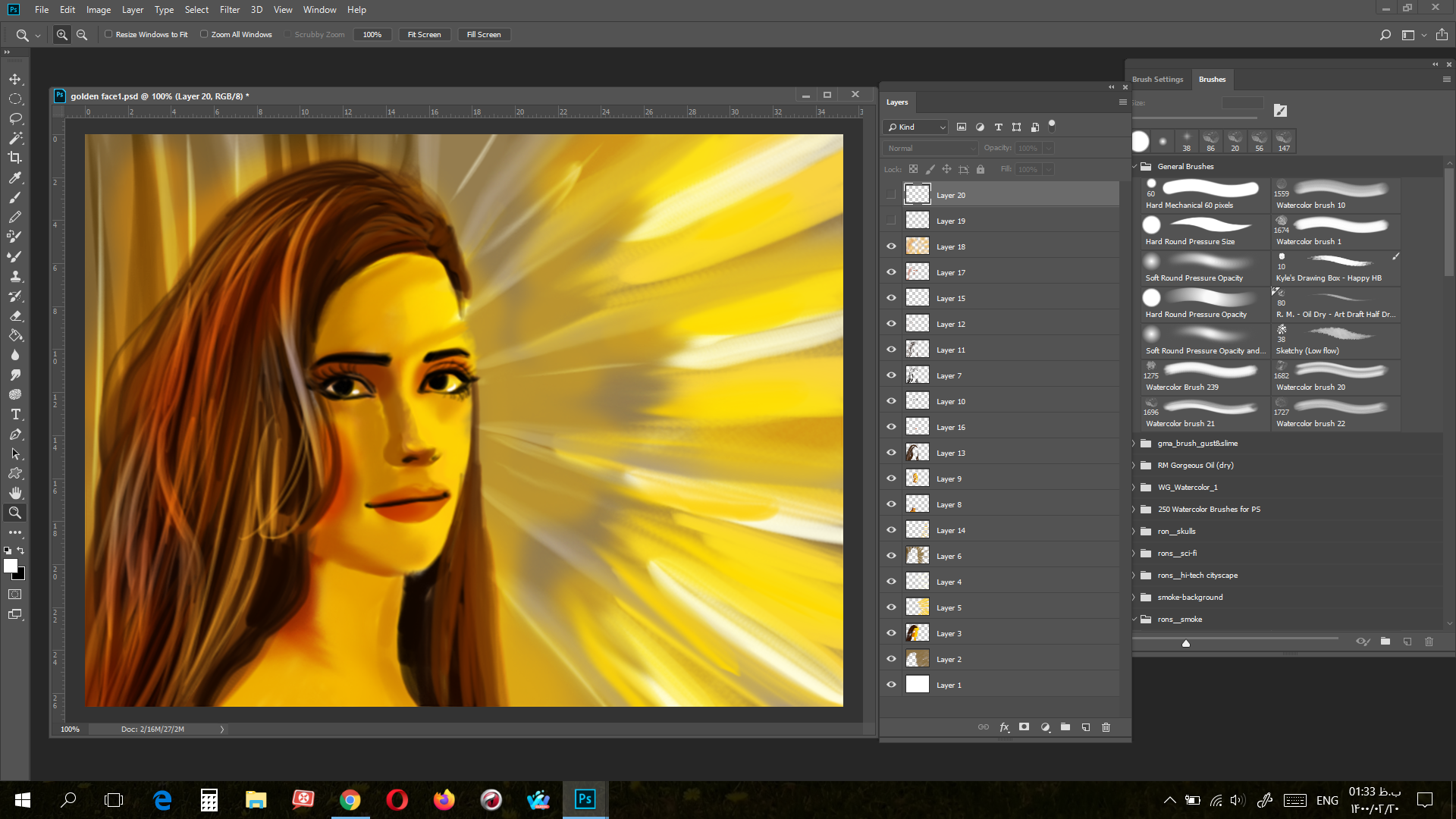Screen dimensions: 1456x819
Task: Expand the WG_Watercolor_1 brush folder
Action: pyautogui.click(x=1135, y=488)
